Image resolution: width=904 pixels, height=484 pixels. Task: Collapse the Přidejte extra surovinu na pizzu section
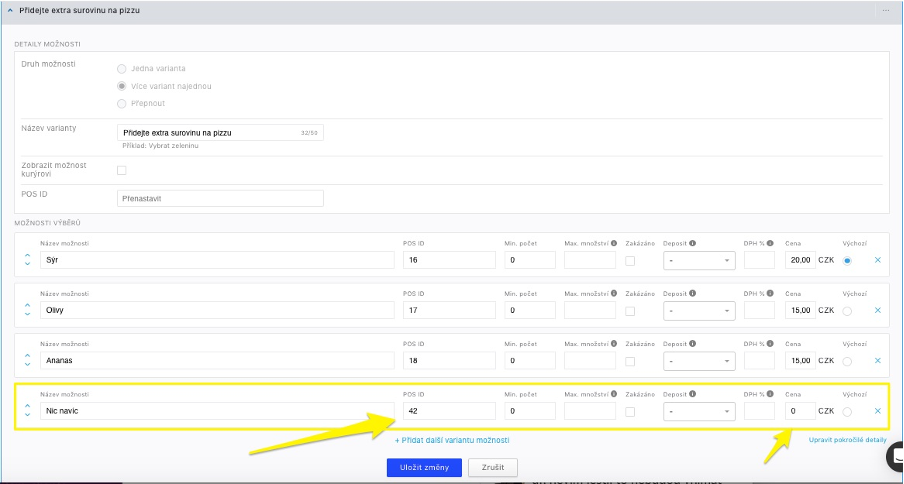click(10, 10)
